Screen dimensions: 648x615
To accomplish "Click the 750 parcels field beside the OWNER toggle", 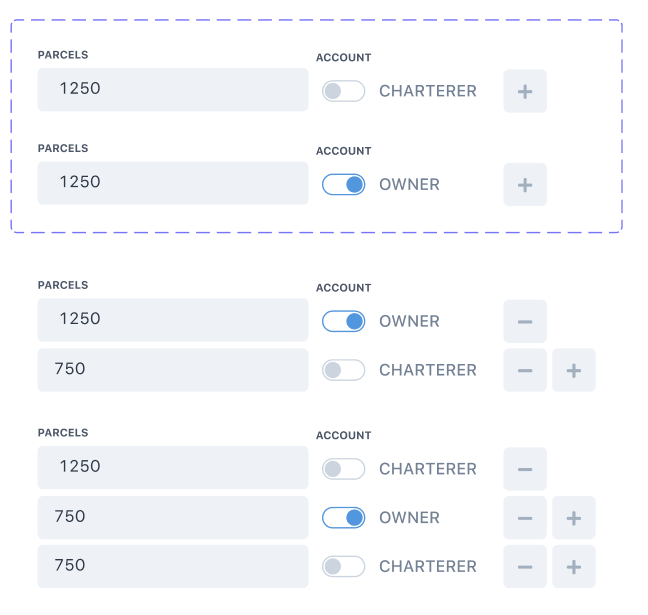I will (173, 517).
